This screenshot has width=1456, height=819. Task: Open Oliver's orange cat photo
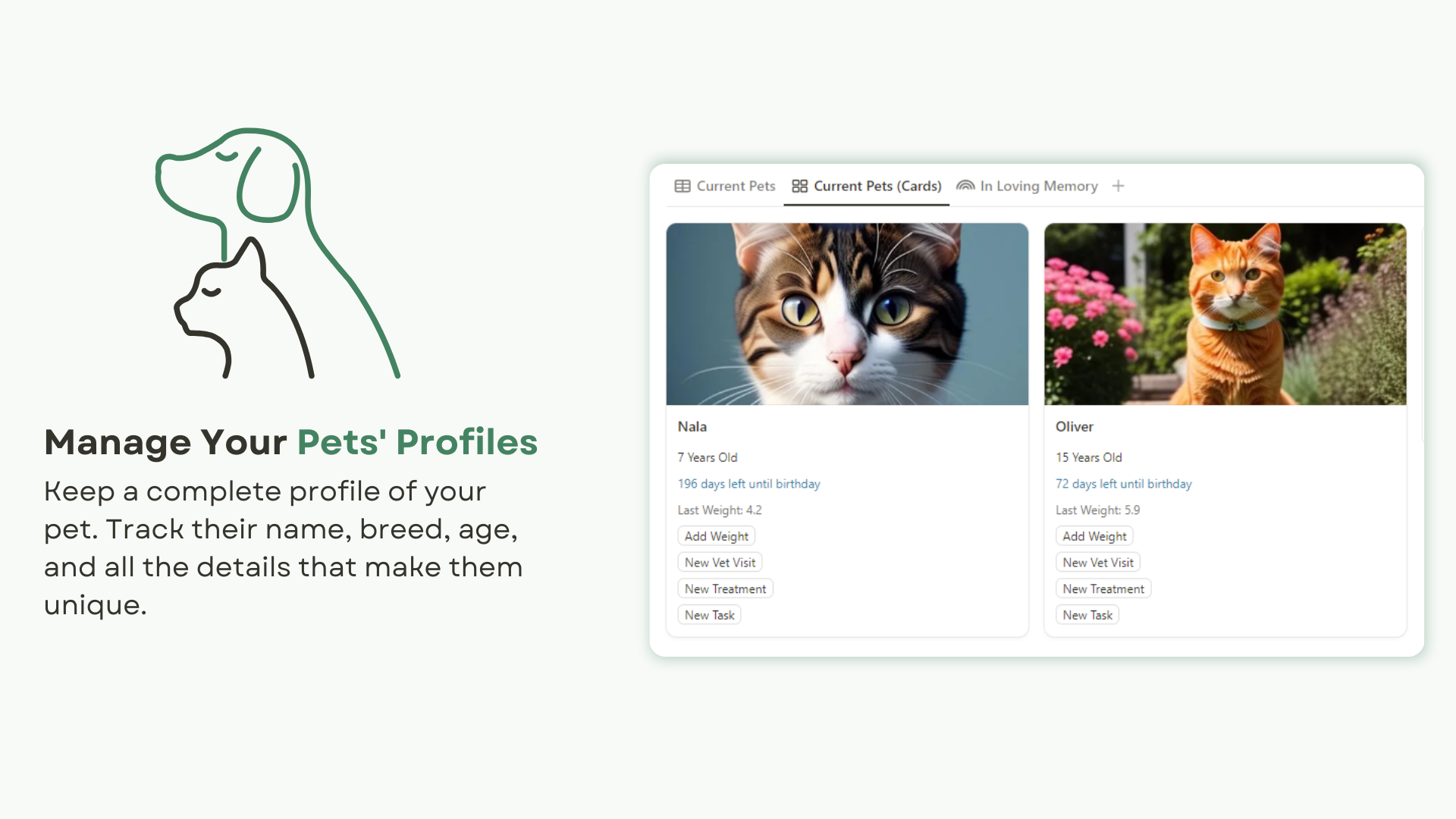click(x=1225, y=314)
